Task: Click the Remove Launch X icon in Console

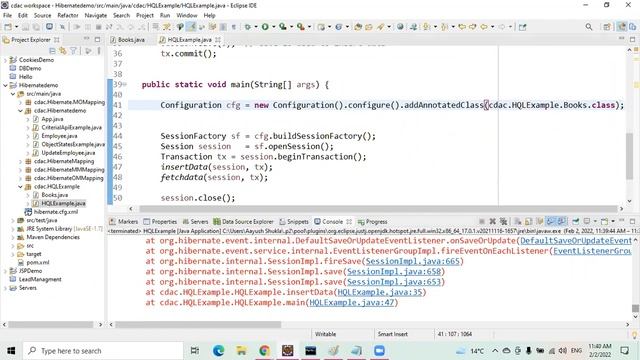Action: coord(493,221)
